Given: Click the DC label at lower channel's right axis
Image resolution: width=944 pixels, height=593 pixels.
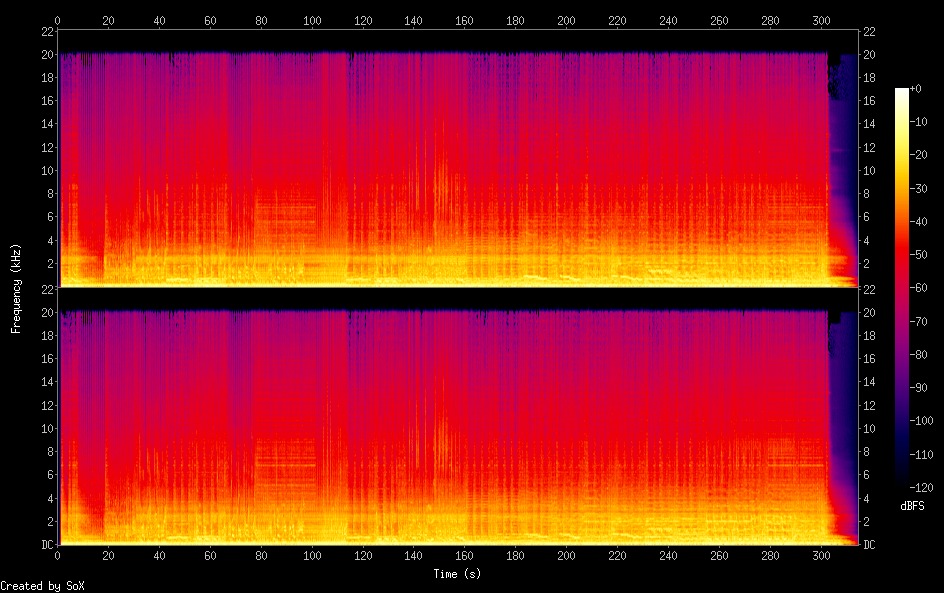Looking at the screenshot, I should tap(871, 545).
